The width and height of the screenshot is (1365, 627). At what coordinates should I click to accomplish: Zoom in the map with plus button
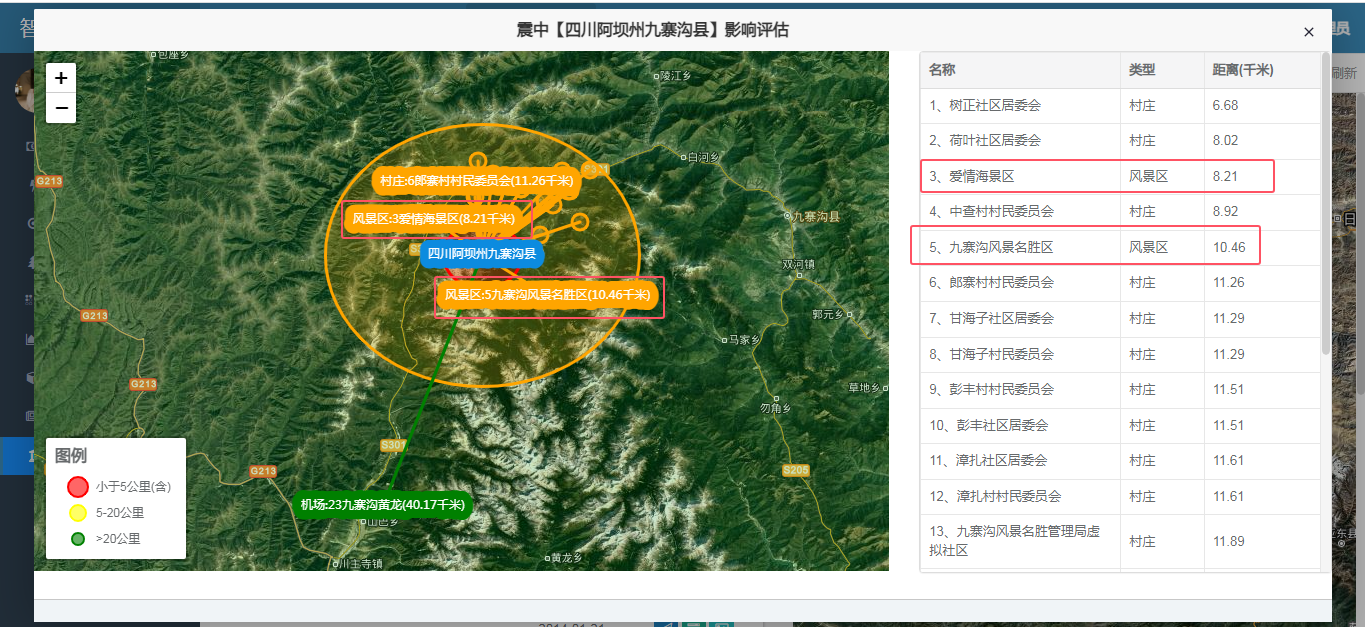[x=61, y=78]
